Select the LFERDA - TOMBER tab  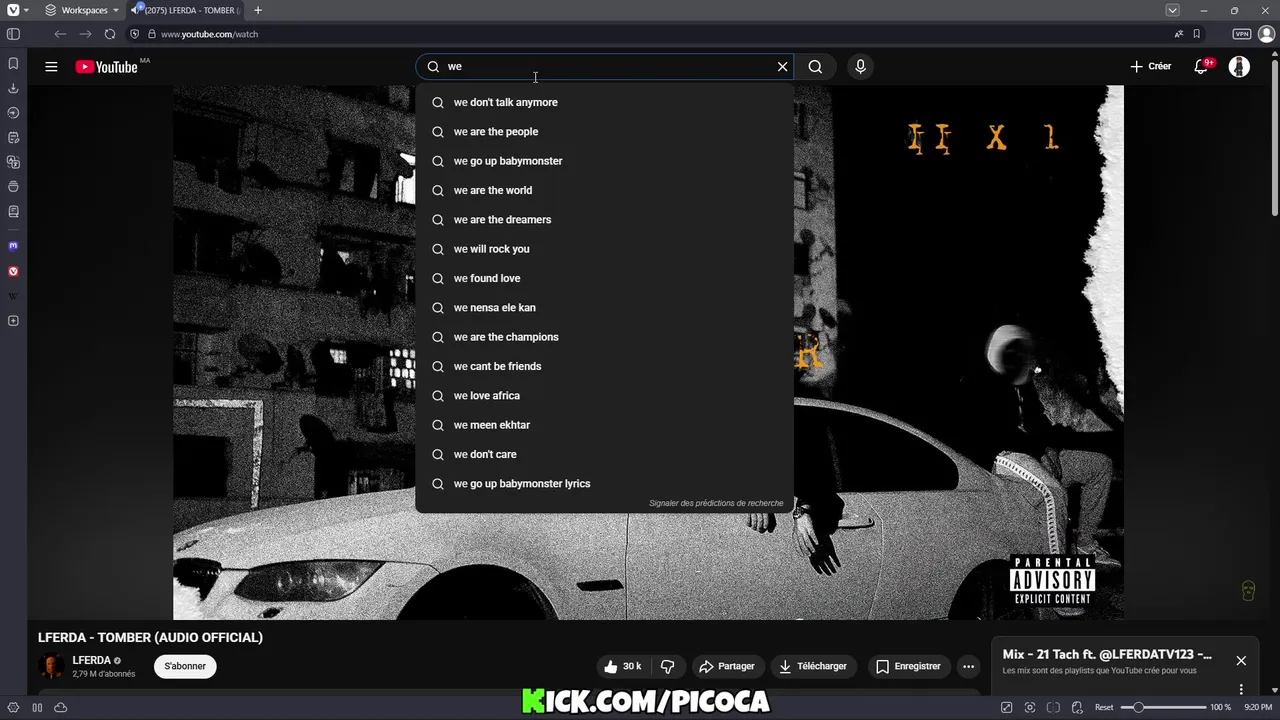tap(186, 10)
